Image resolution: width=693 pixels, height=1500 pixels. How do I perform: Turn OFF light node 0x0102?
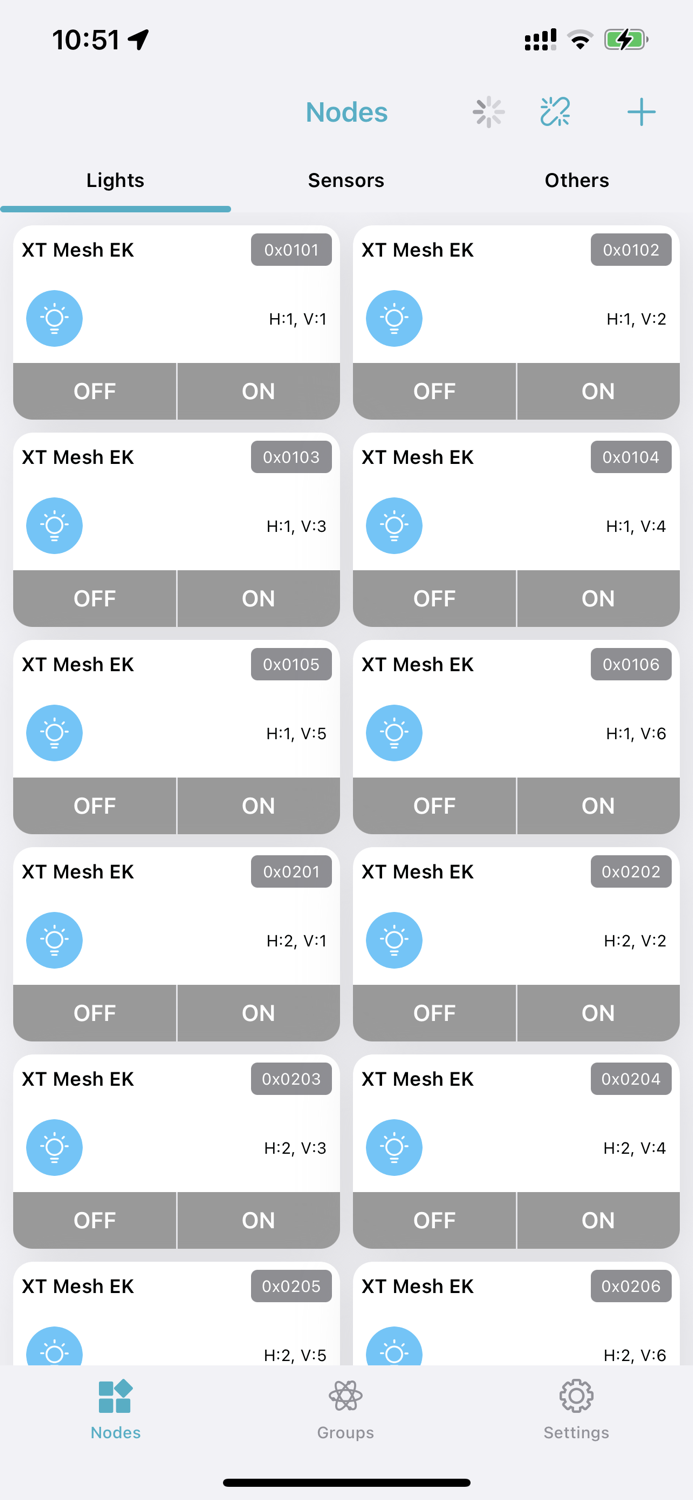point(434,391)
